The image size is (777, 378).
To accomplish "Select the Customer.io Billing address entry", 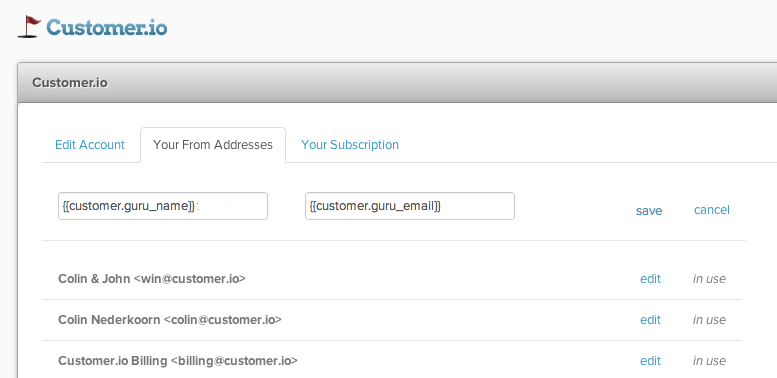I will click(178, 361).
